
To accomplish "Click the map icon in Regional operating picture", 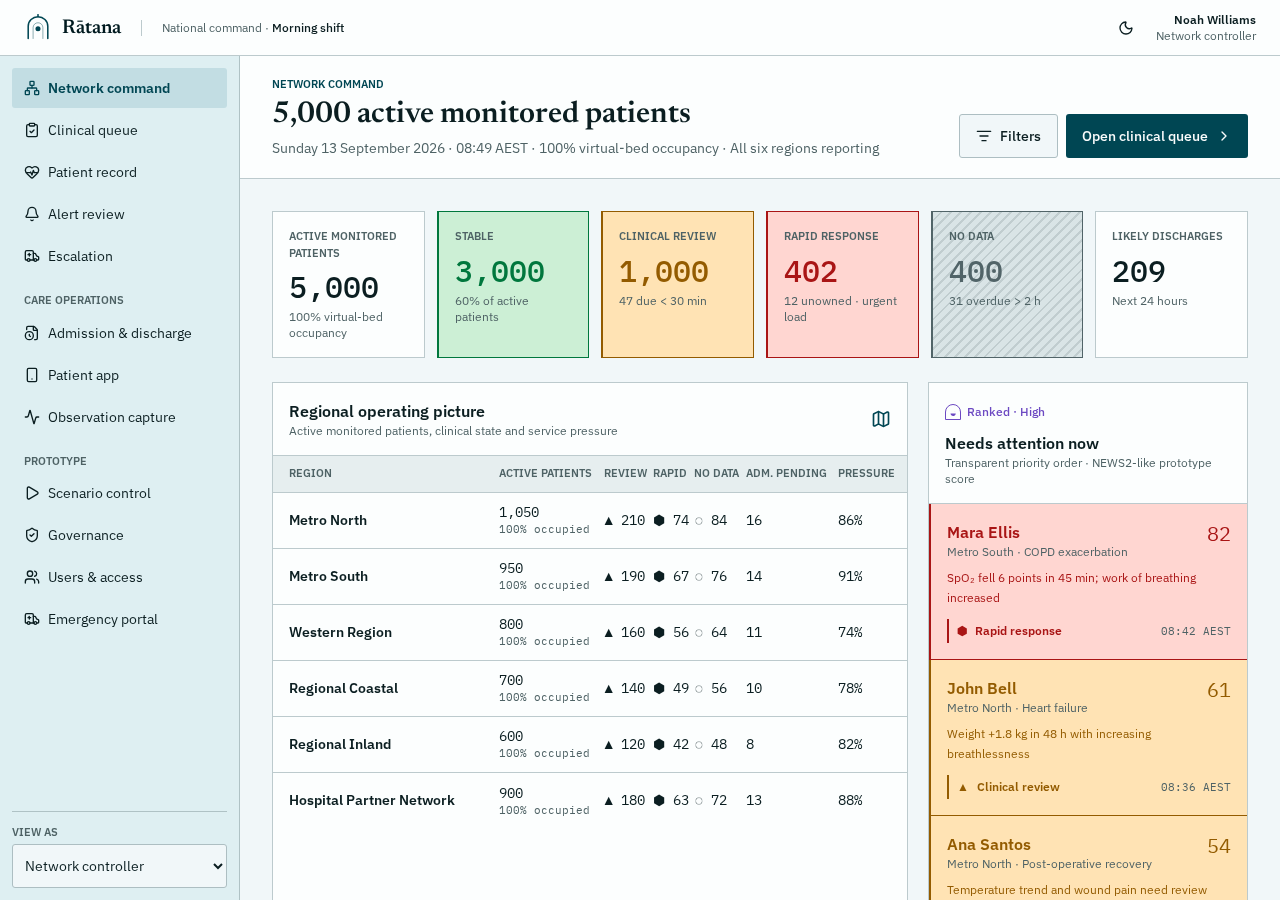I will [x=881, y=419].
